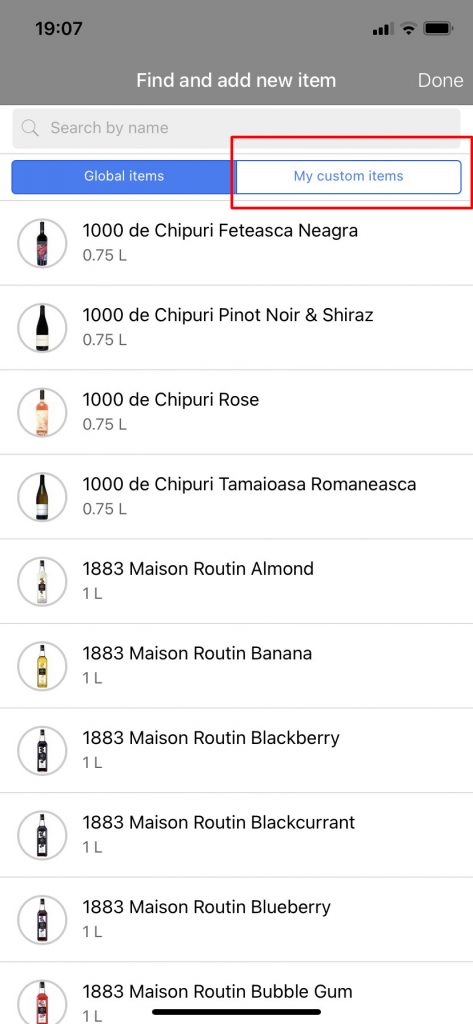Tap the Wi-Fi status icon

(408, 29)
